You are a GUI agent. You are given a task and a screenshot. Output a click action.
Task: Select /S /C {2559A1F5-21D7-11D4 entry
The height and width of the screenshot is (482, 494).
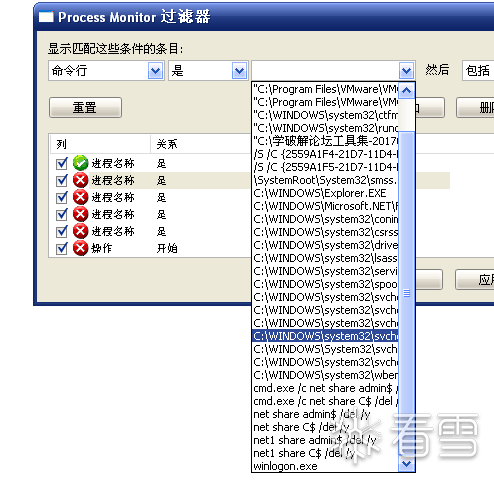(x=325, y=167)
